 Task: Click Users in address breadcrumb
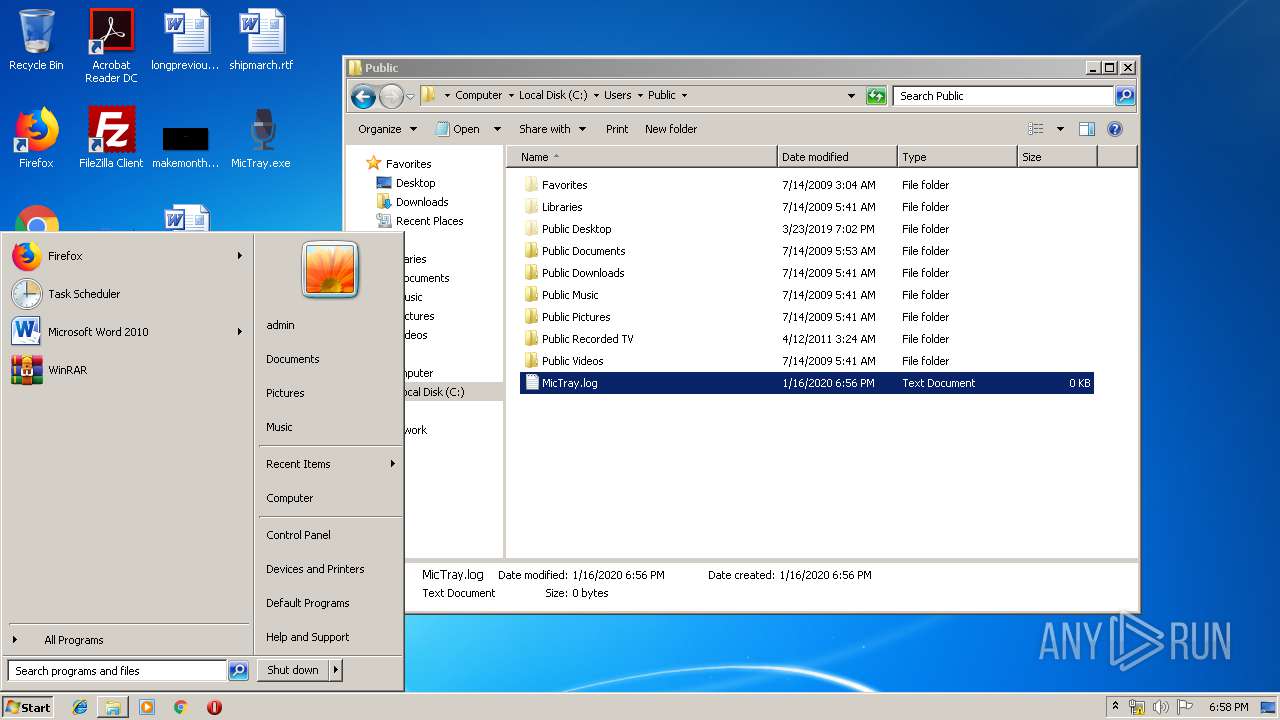click(617, 96)
